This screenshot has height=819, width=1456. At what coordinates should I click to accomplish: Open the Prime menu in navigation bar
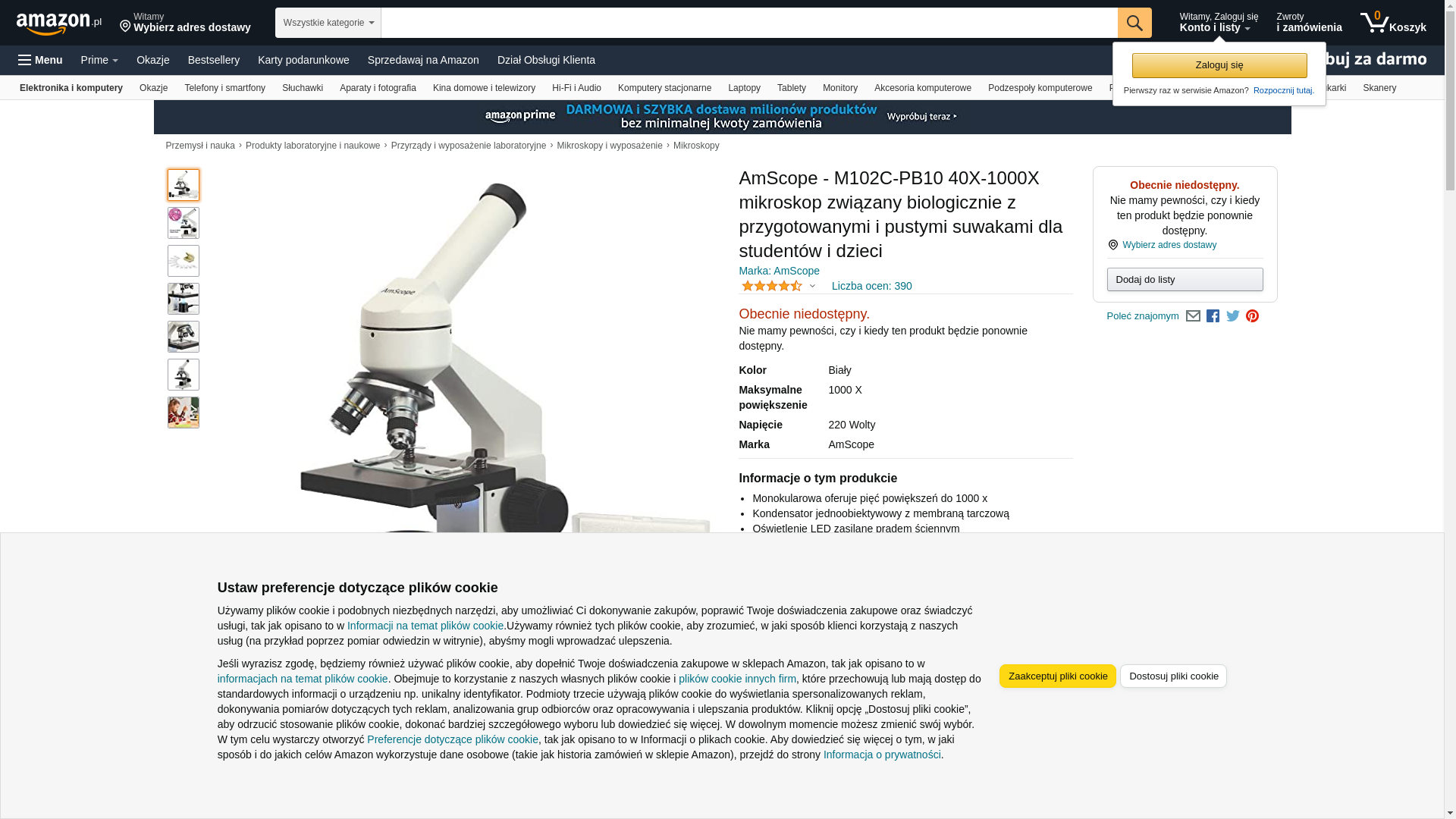[x=99, y=60]
